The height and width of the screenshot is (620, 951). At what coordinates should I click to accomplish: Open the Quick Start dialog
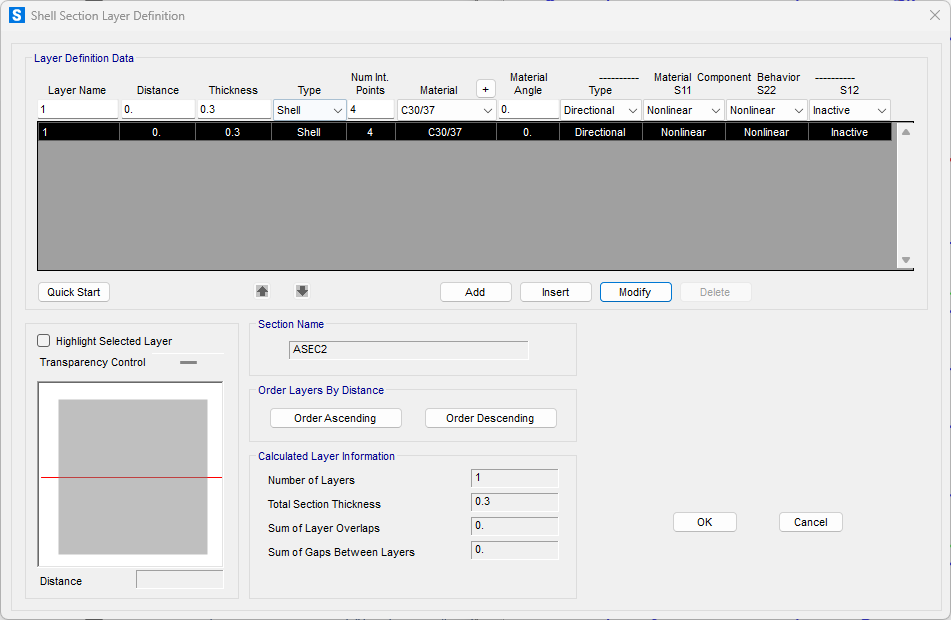[x=73, y=291]
